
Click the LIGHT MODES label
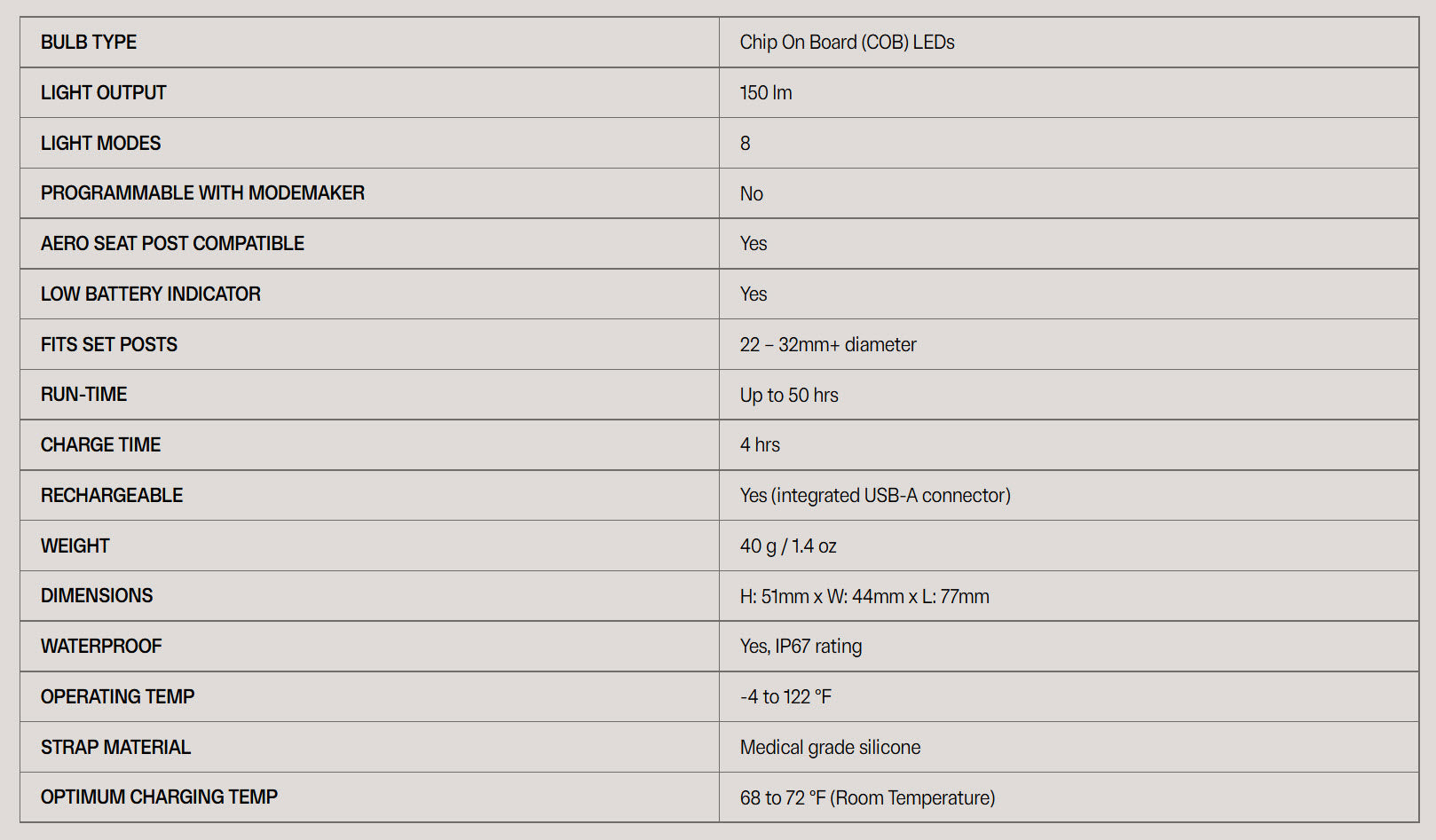(100, 144)
